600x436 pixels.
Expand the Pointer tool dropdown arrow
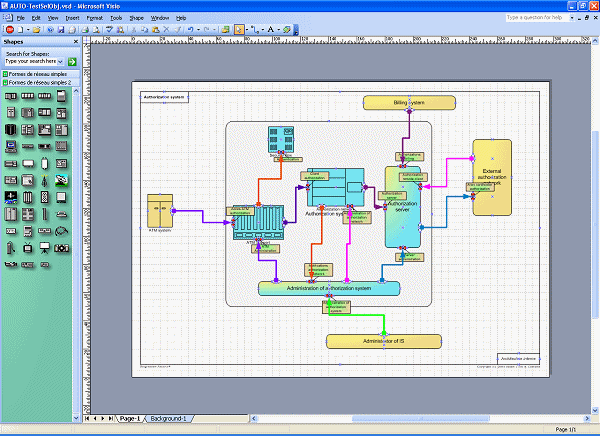tap(247, 29)
